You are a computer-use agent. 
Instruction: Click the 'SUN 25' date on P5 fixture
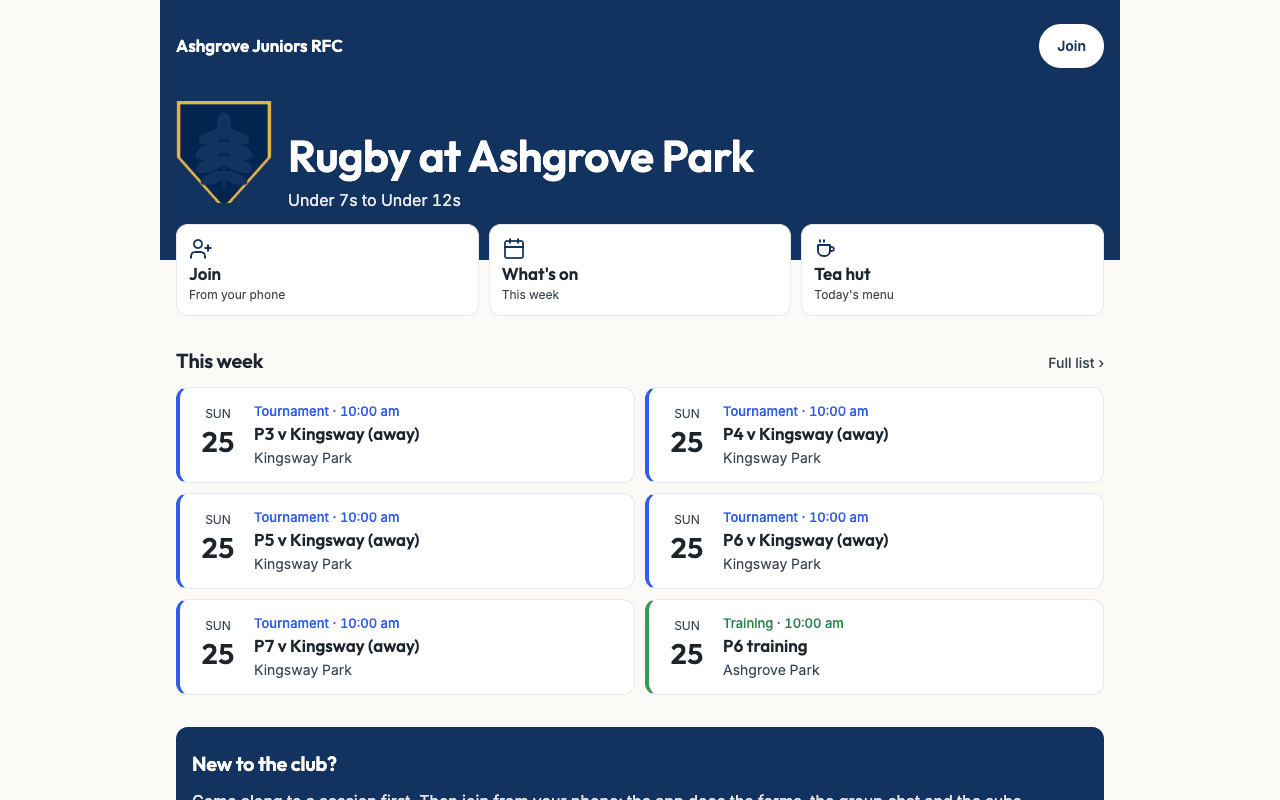tap(218, 540)
